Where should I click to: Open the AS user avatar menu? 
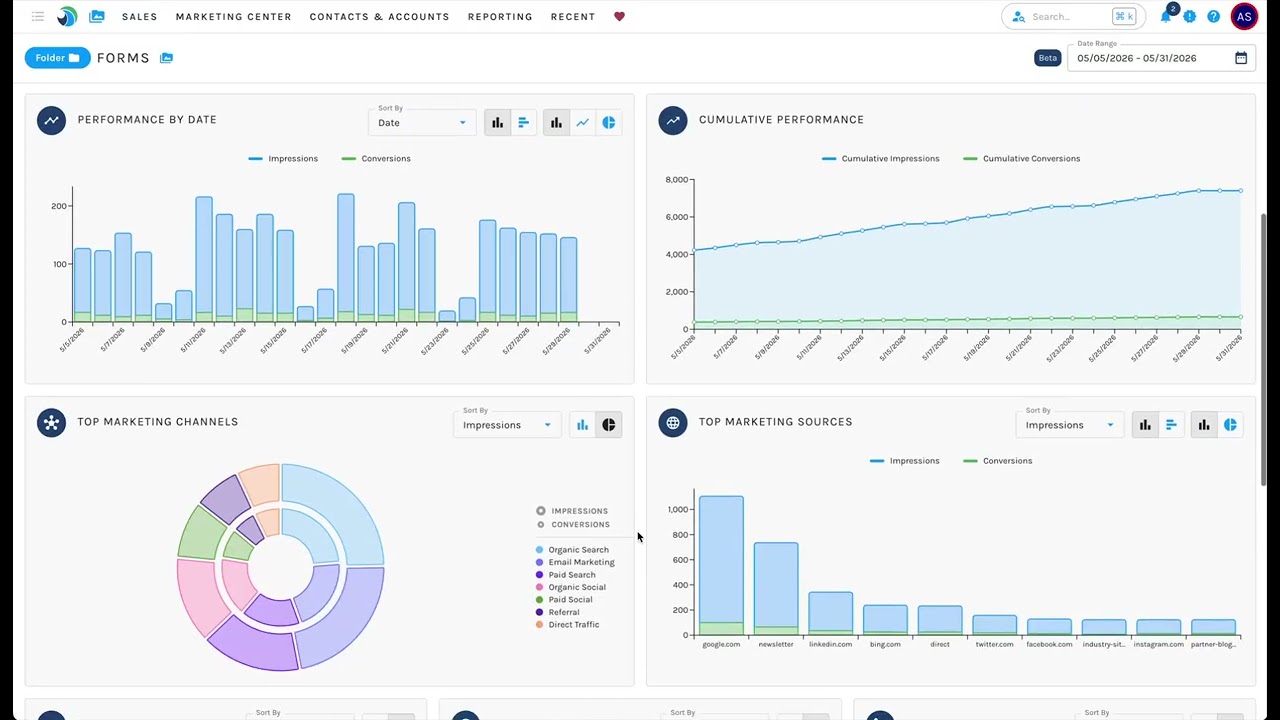coord(1244,16)
